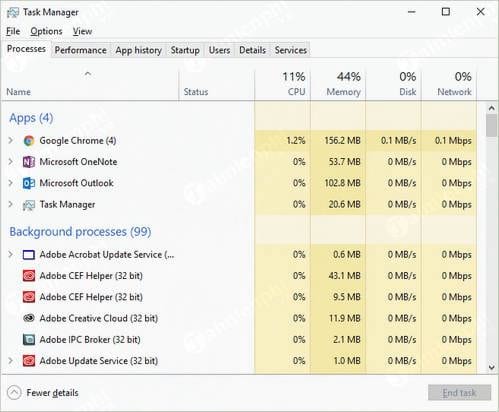This screenshot has height=412, width=499.
Task: Expand Adobe Acrobat Update Service row
Action: click(11, 255)
